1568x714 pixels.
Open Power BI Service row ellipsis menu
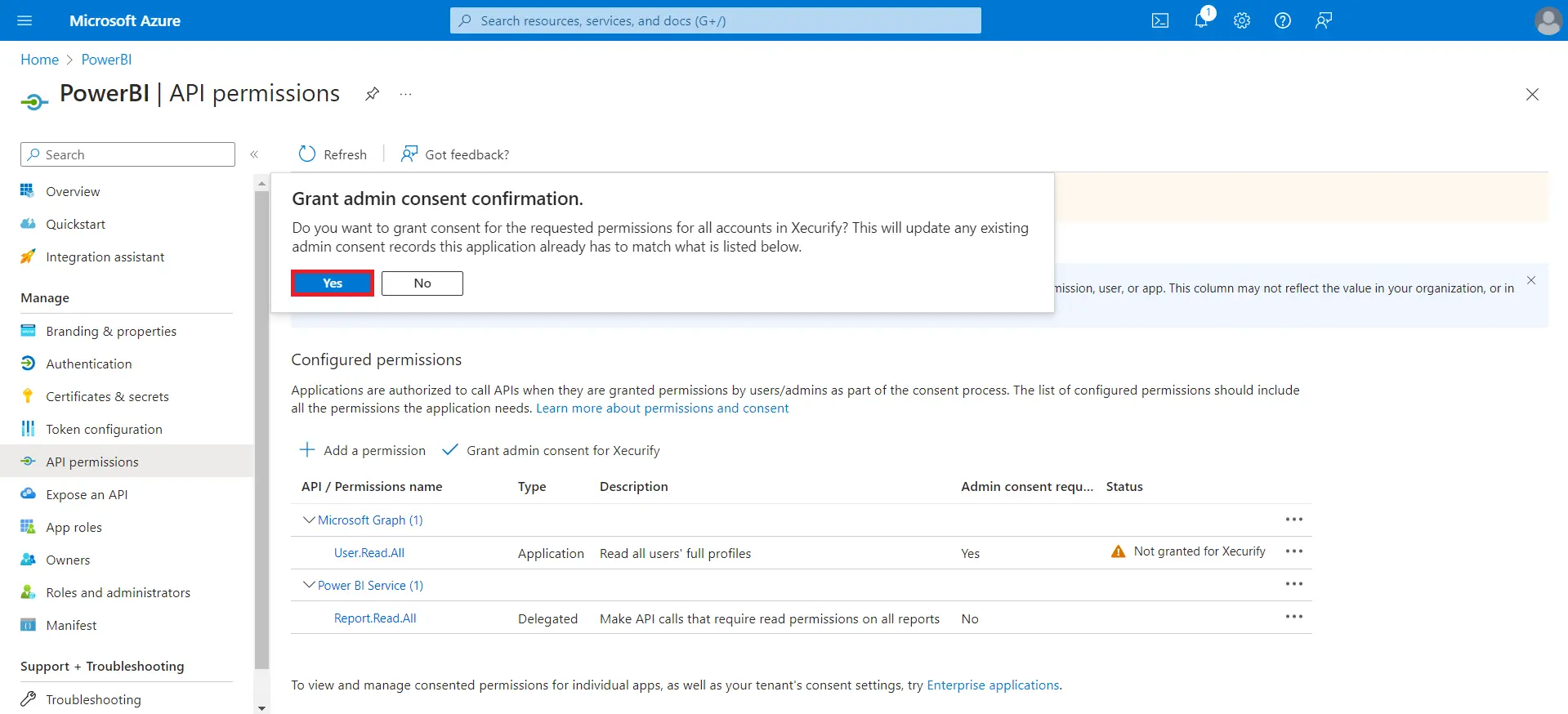pos(1294,584)
